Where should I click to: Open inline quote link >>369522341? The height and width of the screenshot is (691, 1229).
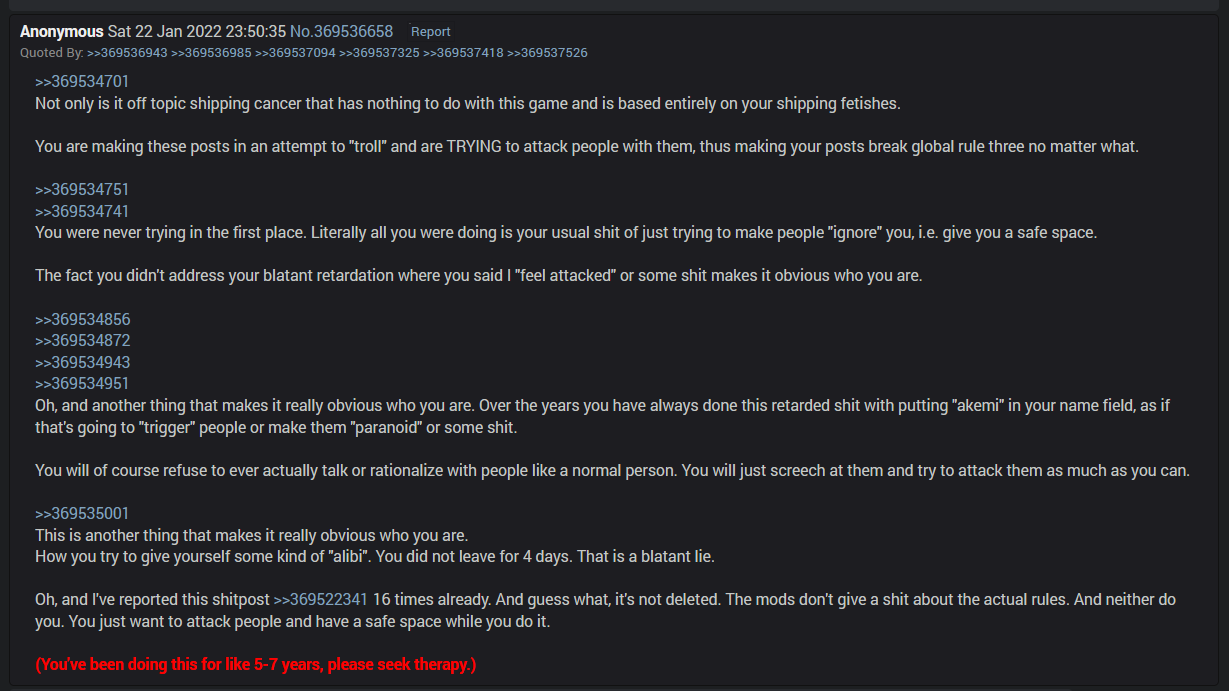[321, 600]
